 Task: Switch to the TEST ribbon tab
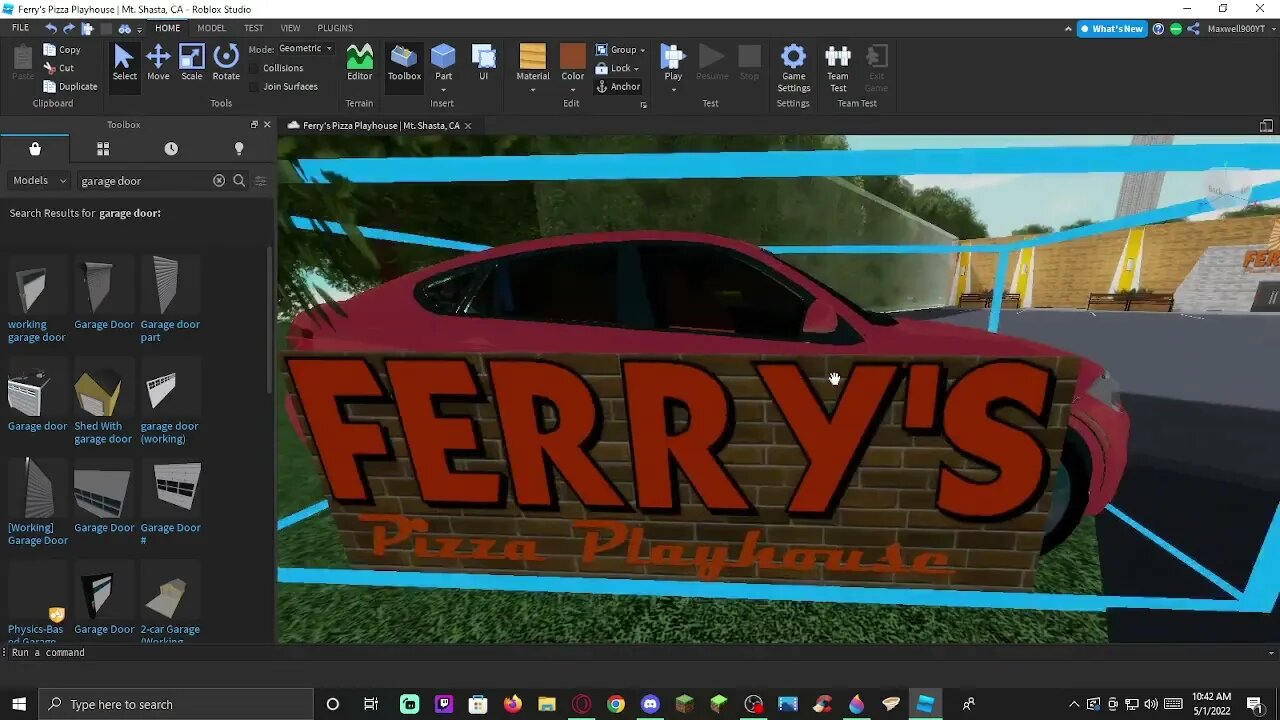pos(254,28)
